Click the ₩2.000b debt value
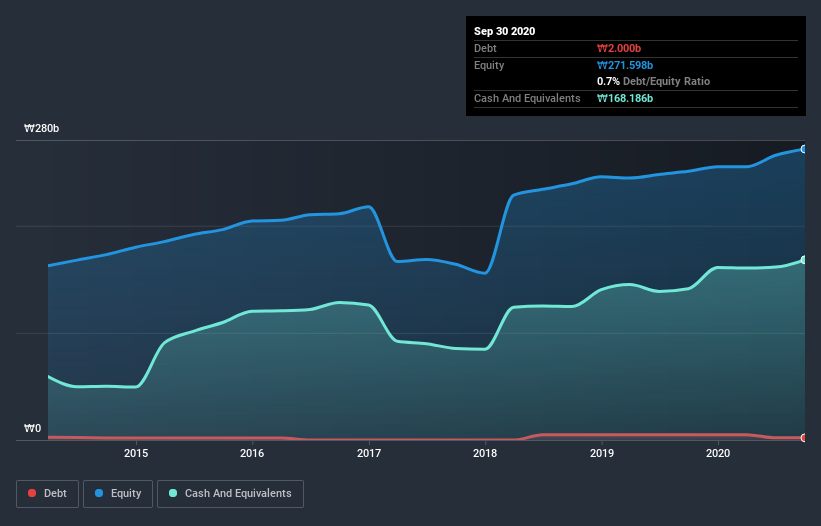 619,48
